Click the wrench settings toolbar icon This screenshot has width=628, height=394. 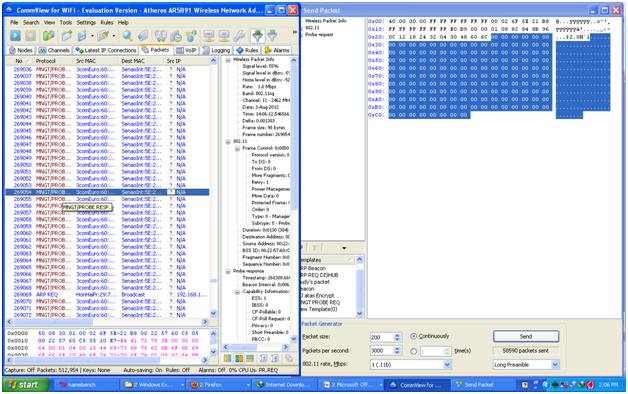pyautogui.click(x=240, y=36)
